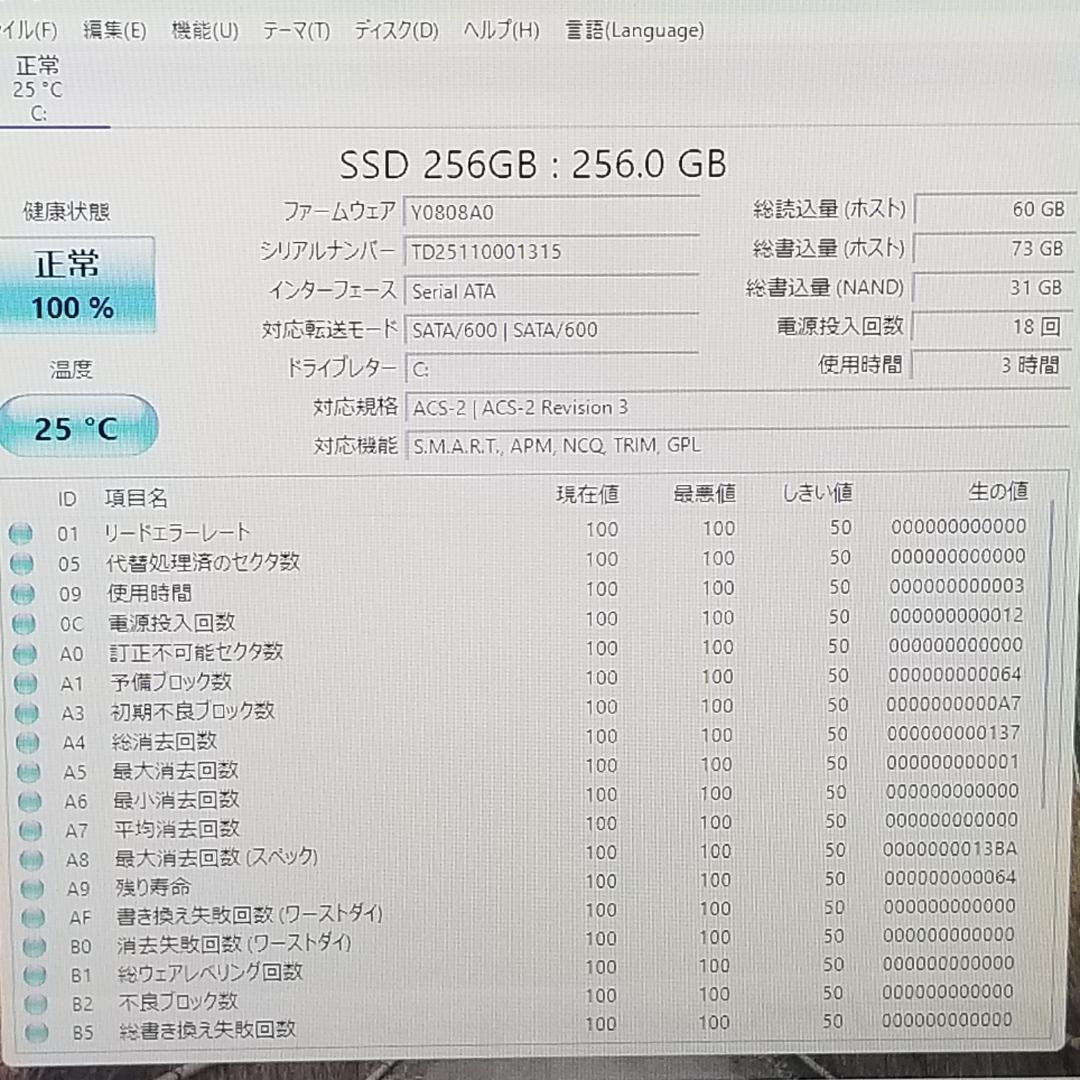Open the ディスク(D) menu
The height and width of the screenshot is (1080, 1080).
[395, 30]
